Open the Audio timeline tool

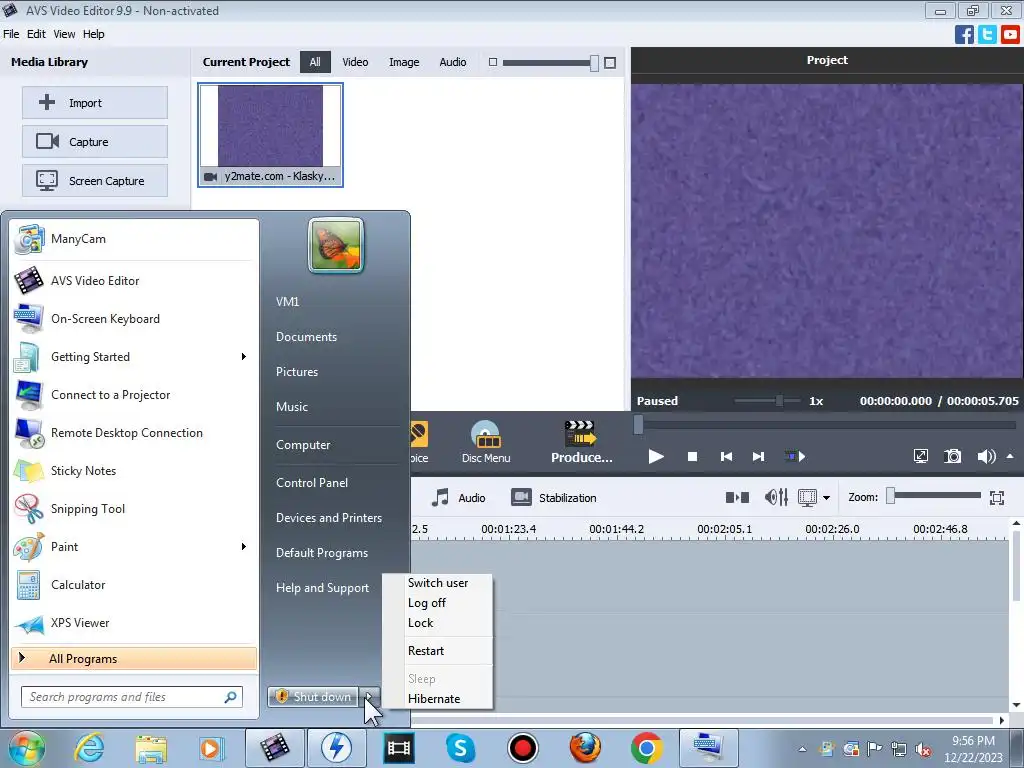click(458, 498)
